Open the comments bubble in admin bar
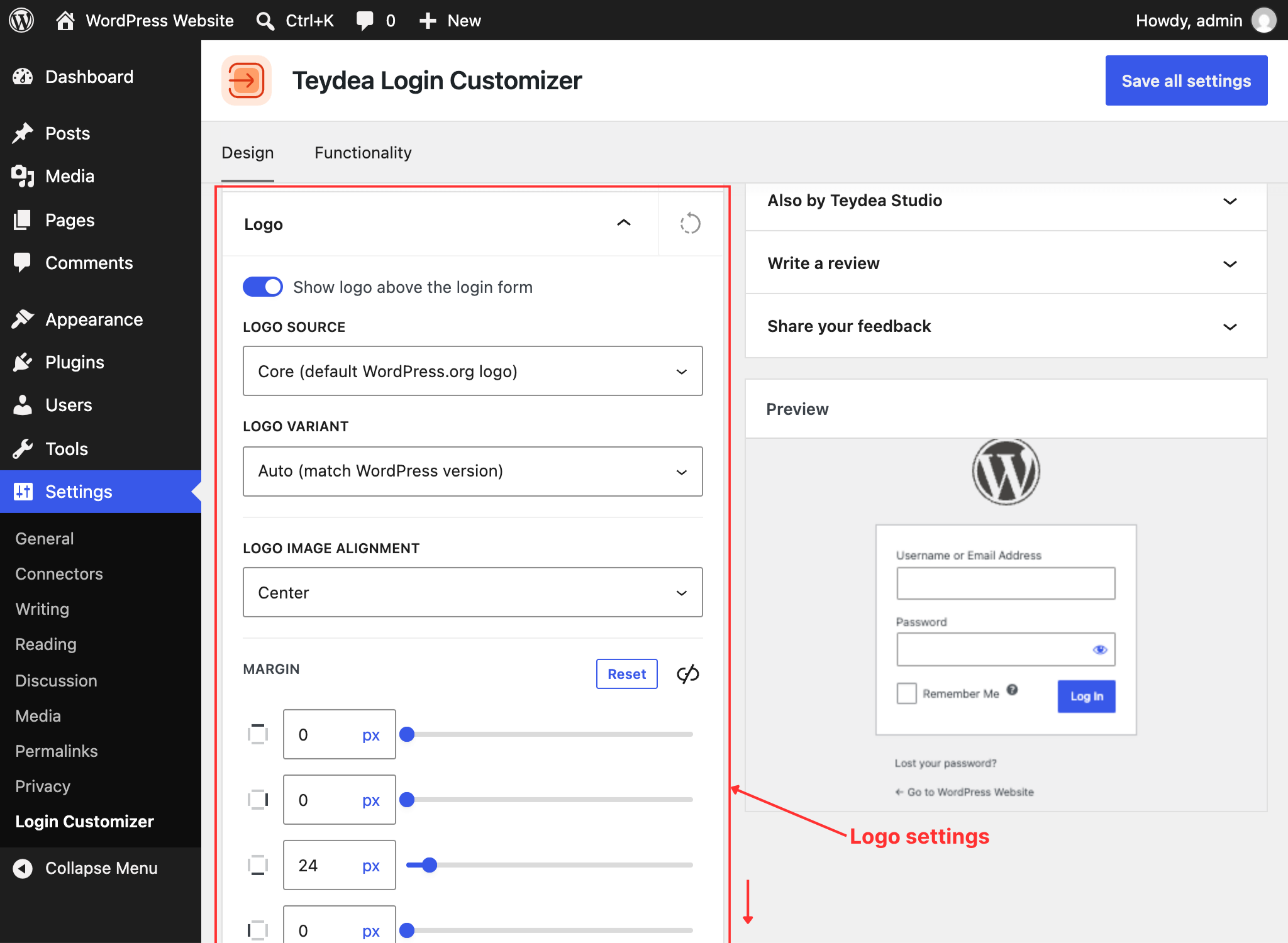 (365, 20)
